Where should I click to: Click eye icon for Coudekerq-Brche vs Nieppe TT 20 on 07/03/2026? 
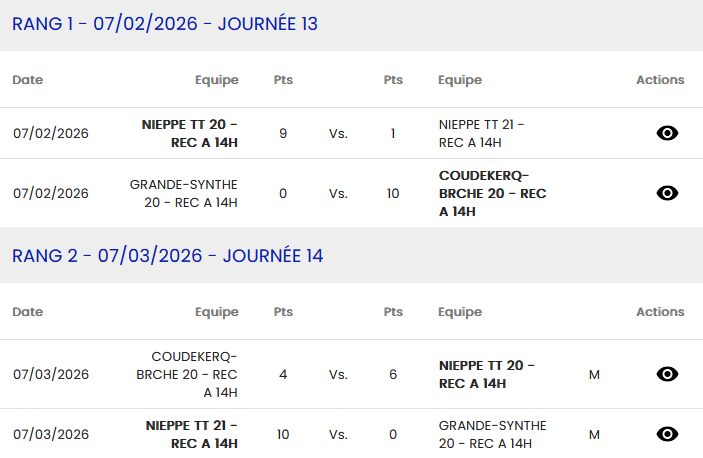coord(667,374)
